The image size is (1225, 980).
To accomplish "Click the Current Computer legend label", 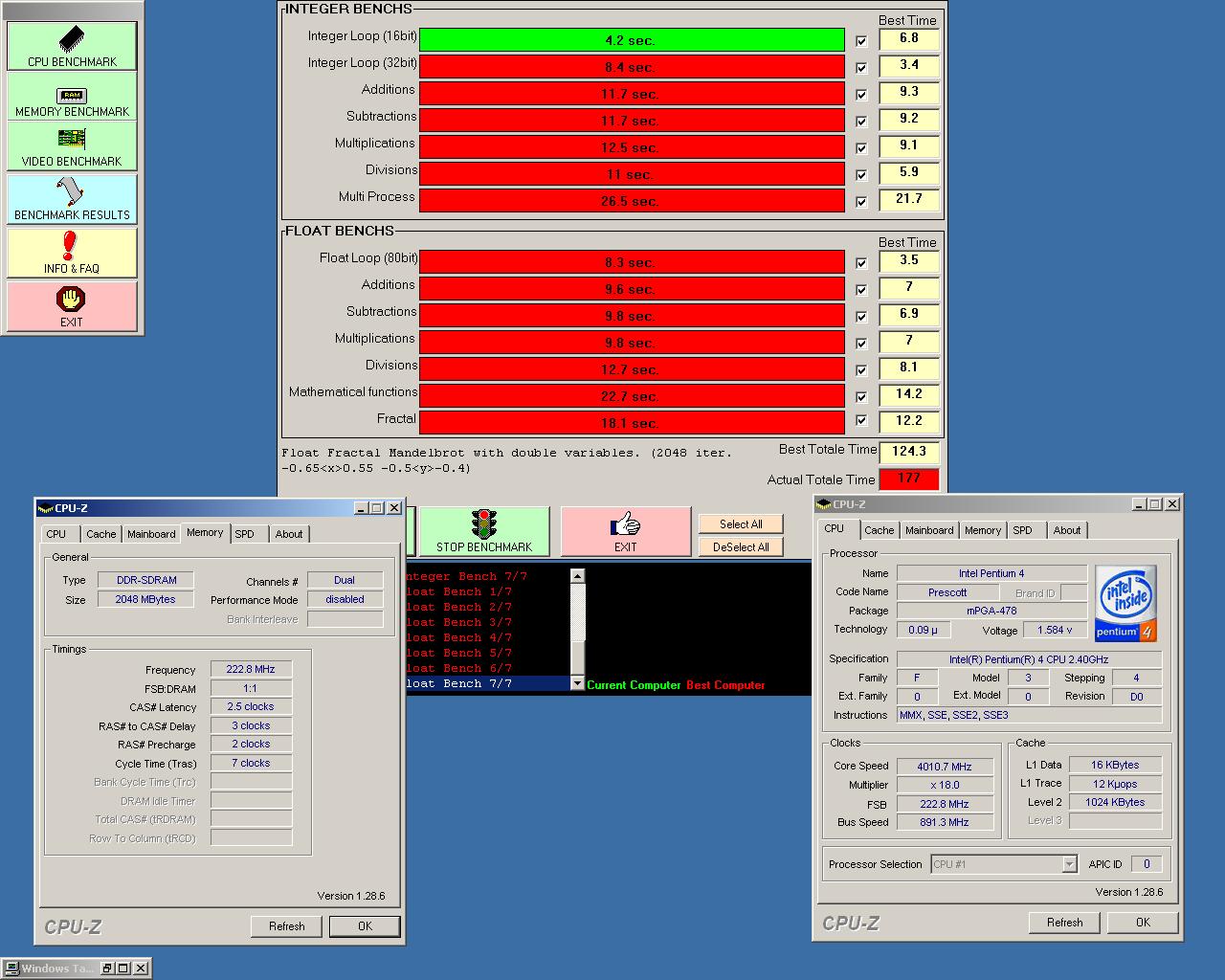I will tap(634, 685).
